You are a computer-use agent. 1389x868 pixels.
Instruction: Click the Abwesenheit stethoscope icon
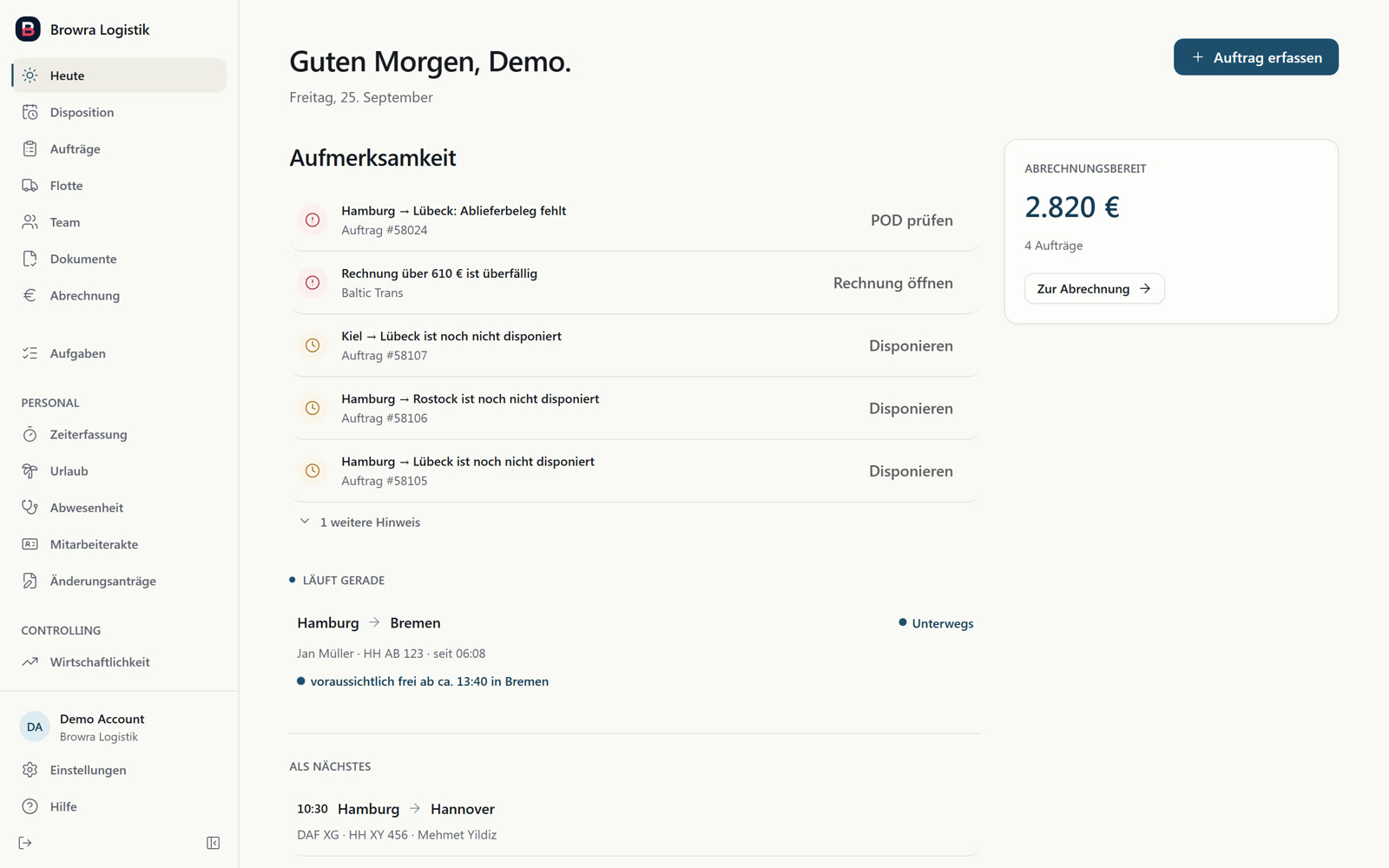pyautogui.click(x=30, y=507)
